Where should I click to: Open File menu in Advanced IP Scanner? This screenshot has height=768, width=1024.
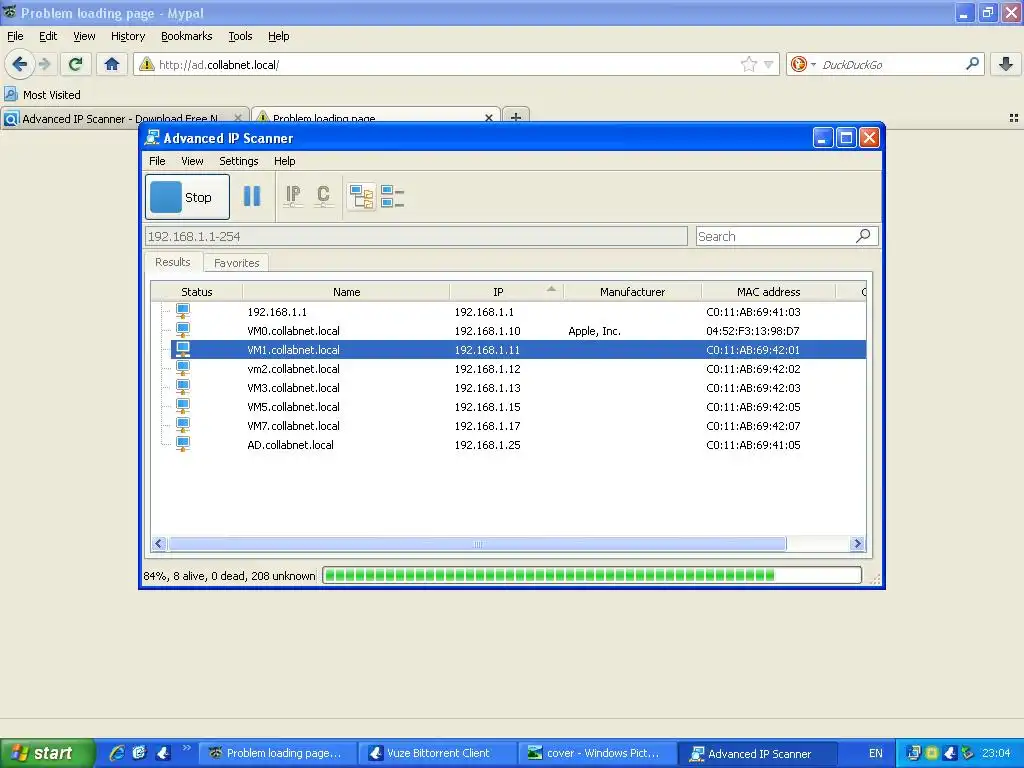point(157,161)
